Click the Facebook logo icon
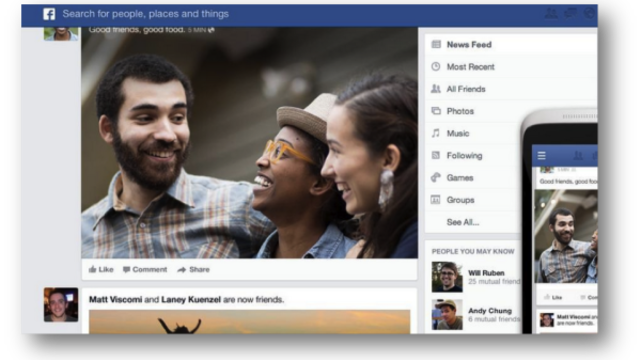640x360 pixels. click(49, 14)
